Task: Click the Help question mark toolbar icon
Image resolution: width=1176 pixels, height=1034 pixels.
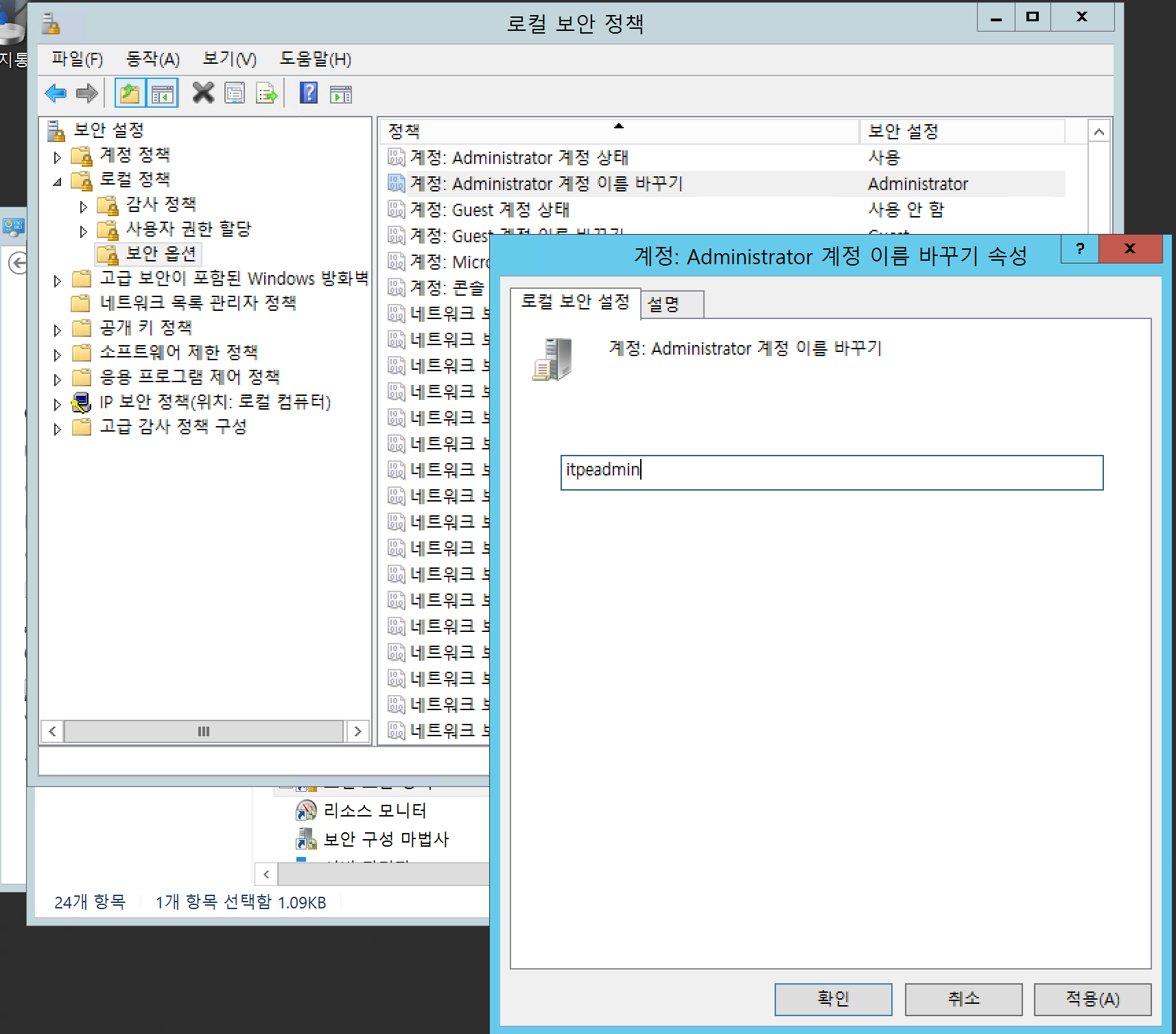Action: pos(309,93)
